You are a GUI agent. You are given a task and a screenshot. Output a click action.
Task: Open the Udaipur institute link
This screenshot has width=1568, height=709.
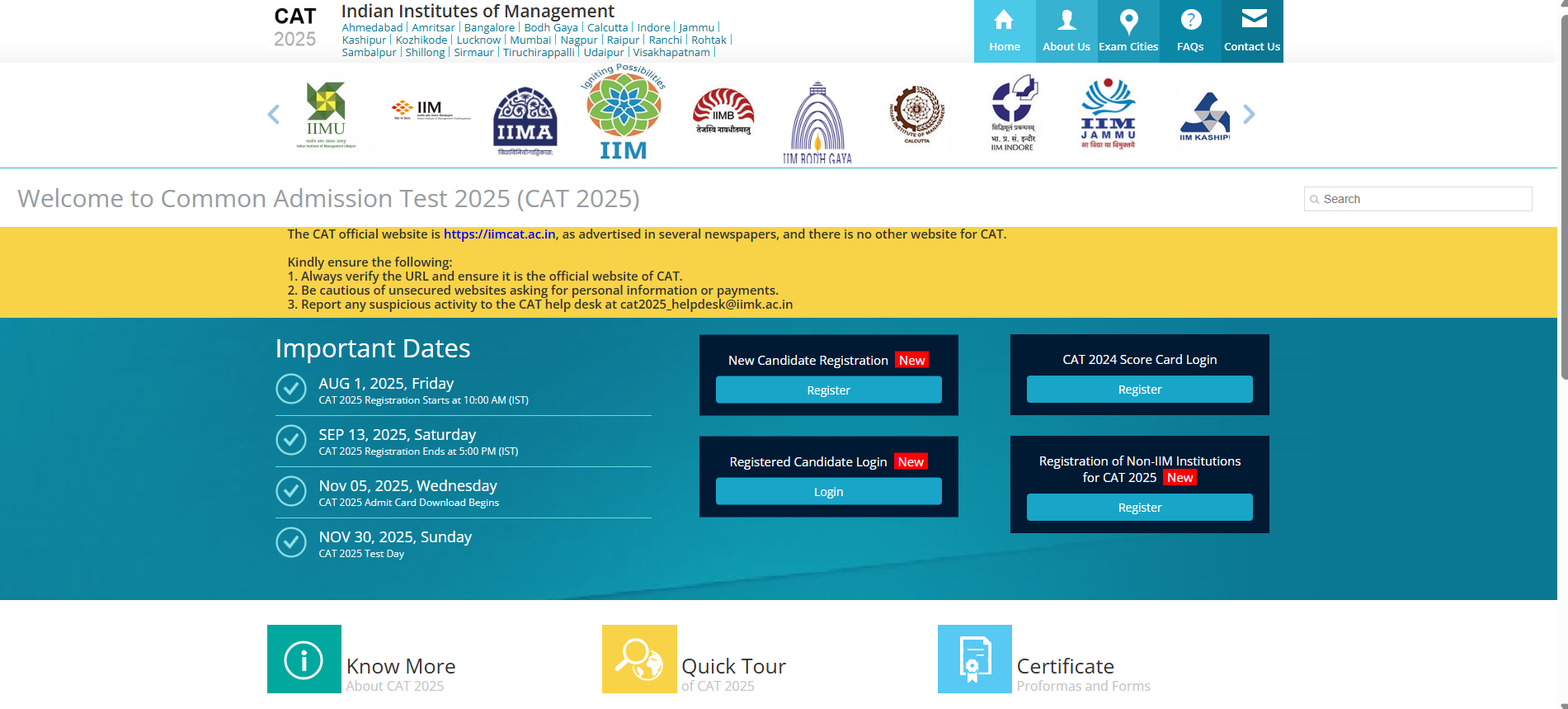(604, 53)
